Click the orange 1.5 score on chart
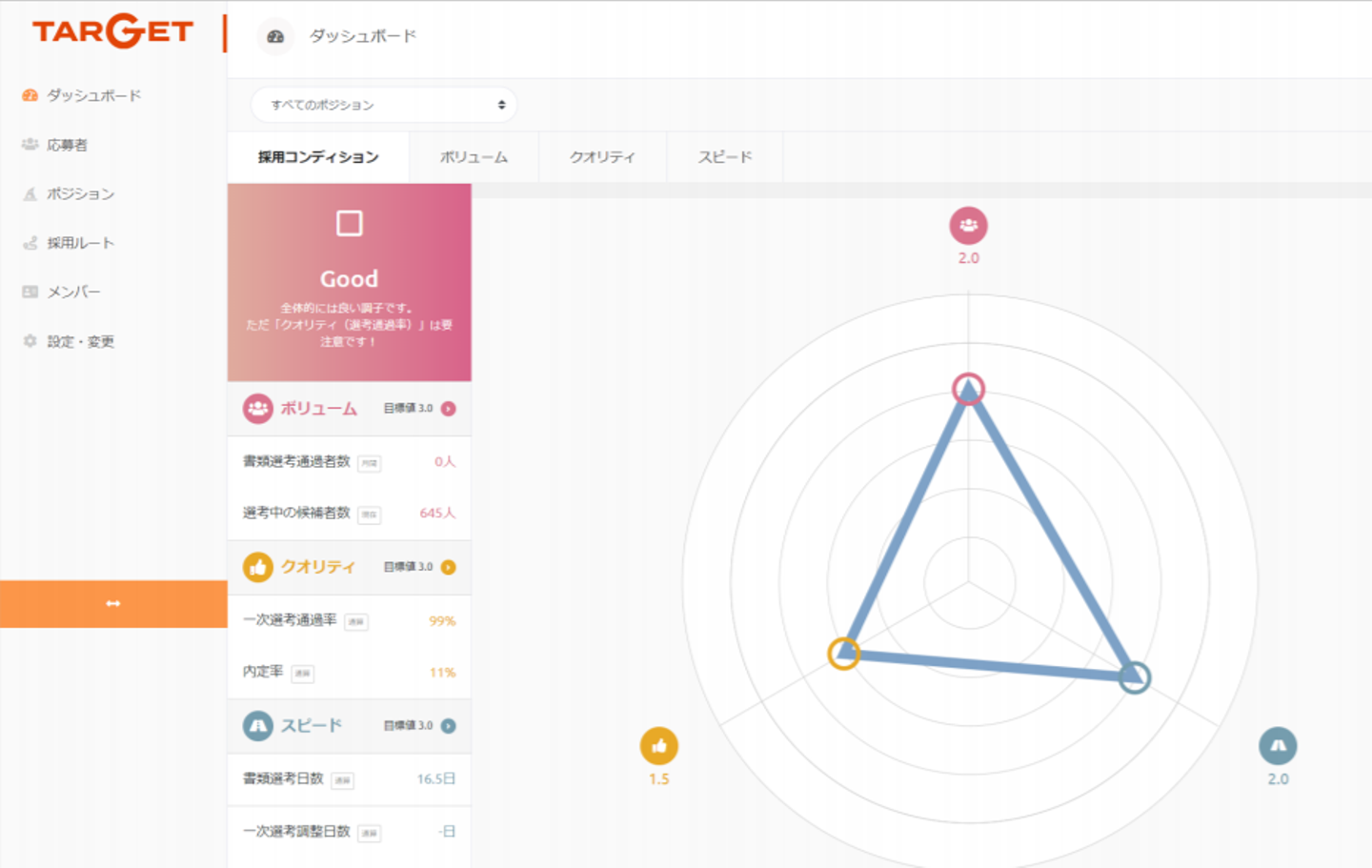This screenshot has height=868, width=1372. click(x=659, y=779)
